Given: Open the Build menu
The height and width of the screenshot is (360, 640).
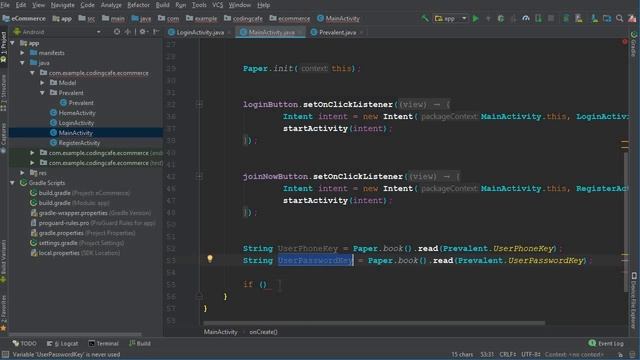Looking at the screenshot, I should point(162,5).
